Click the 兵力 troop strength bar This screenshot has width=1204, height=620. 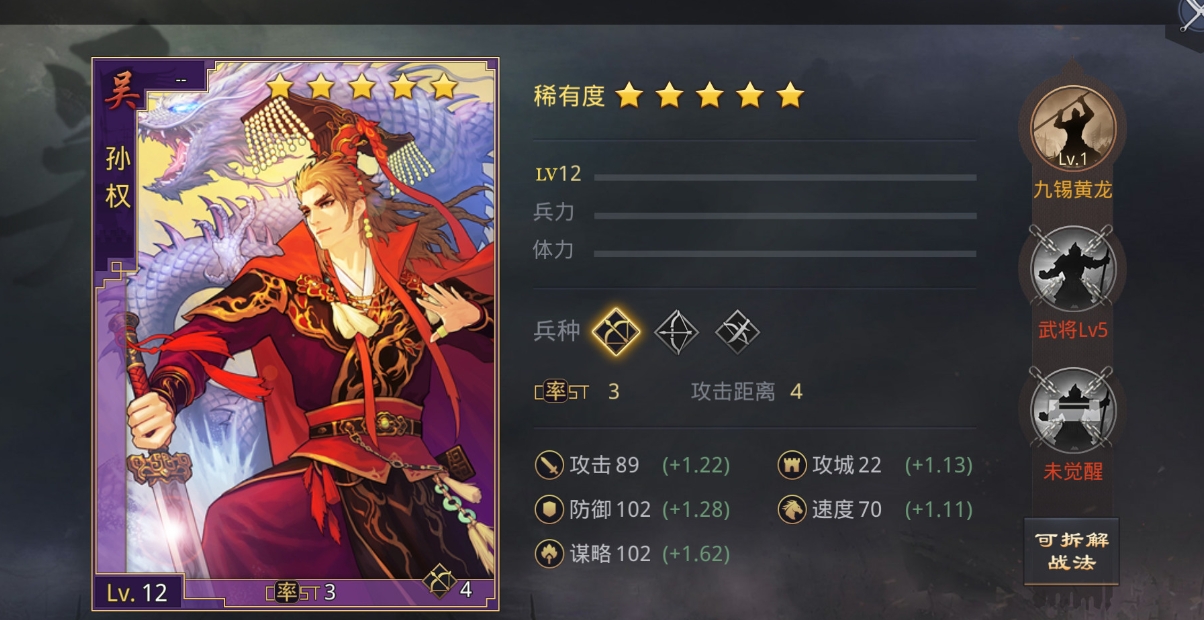(x=785, y=215)
